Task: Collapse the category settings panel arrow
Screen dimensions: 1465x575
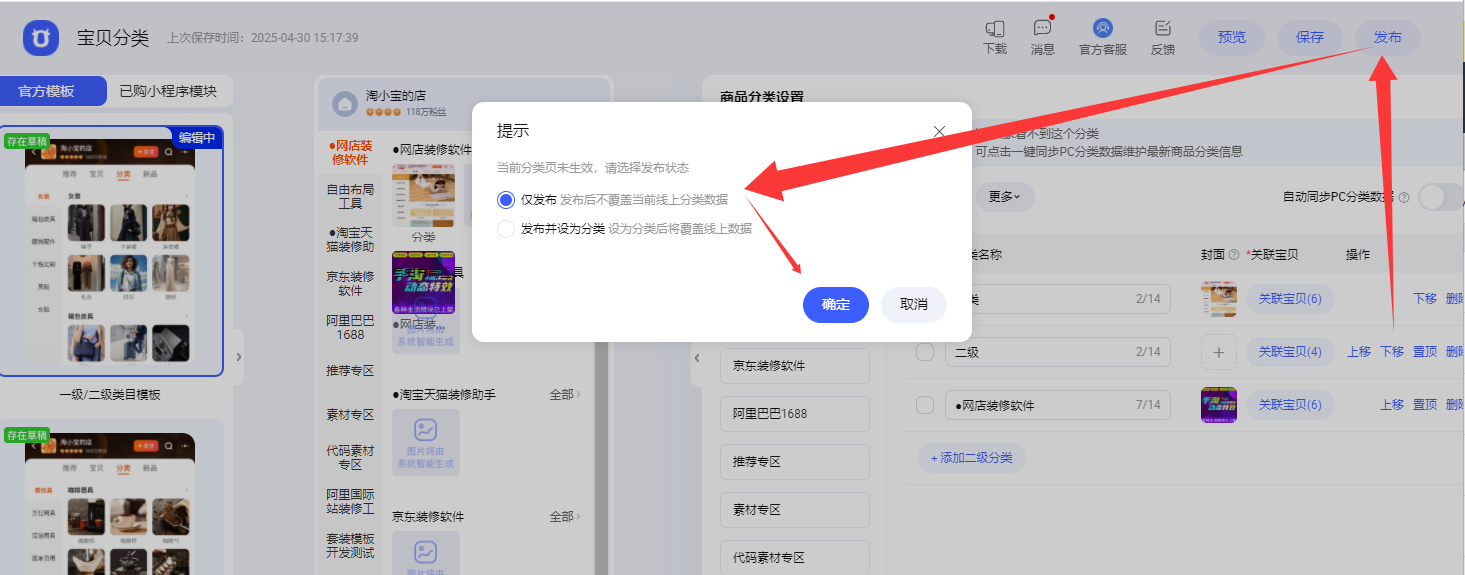Action: 697,357
